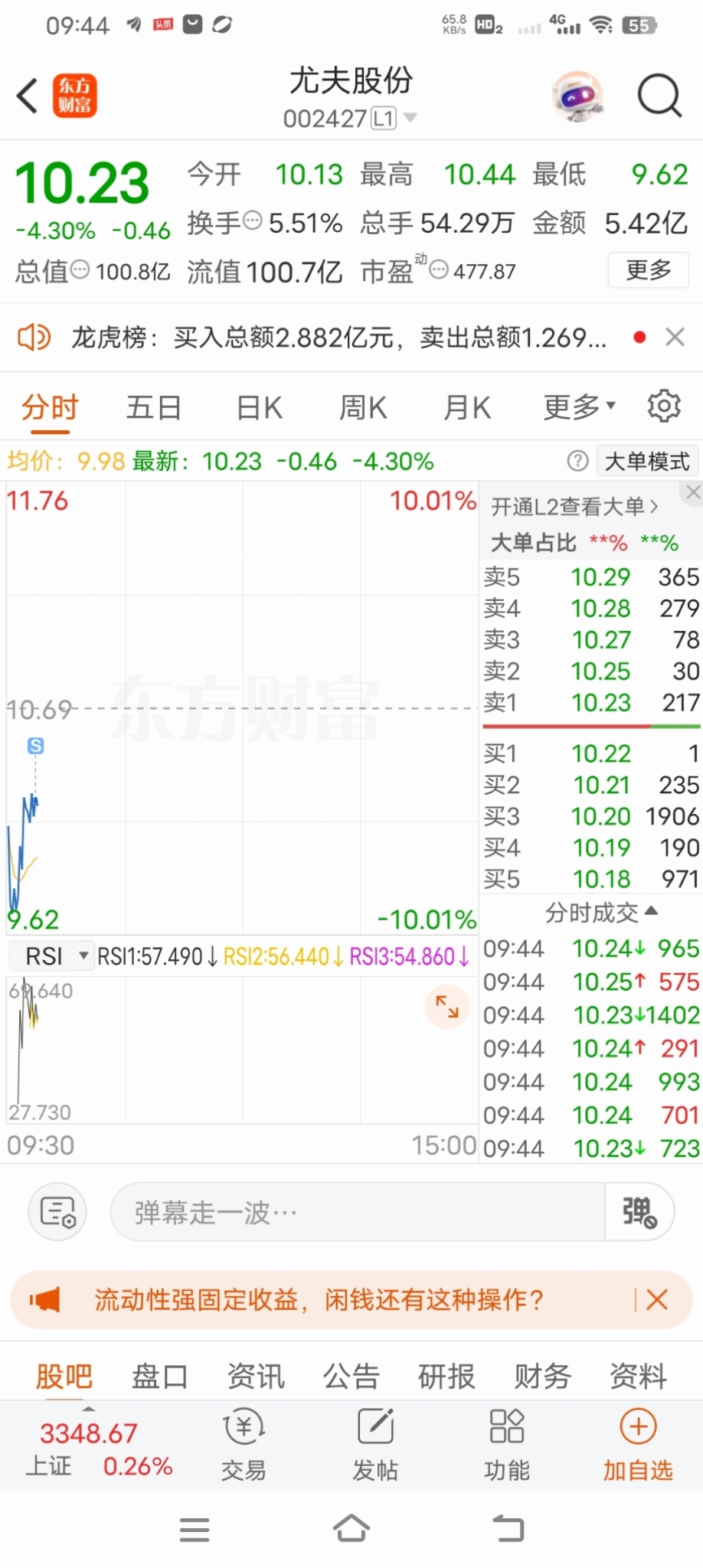Image resolution: width=703 pixels, height=1568 pixels.
Task: Focus the 弹幕走一波 input field
Action: pos(358,1212)
